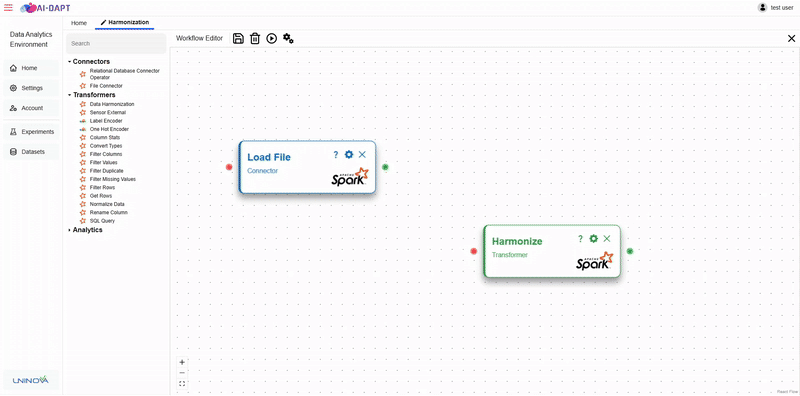This screenshot has width=800, height=396.
Task: Select the Harmonization tab
Action: click(x=124, y=22)
